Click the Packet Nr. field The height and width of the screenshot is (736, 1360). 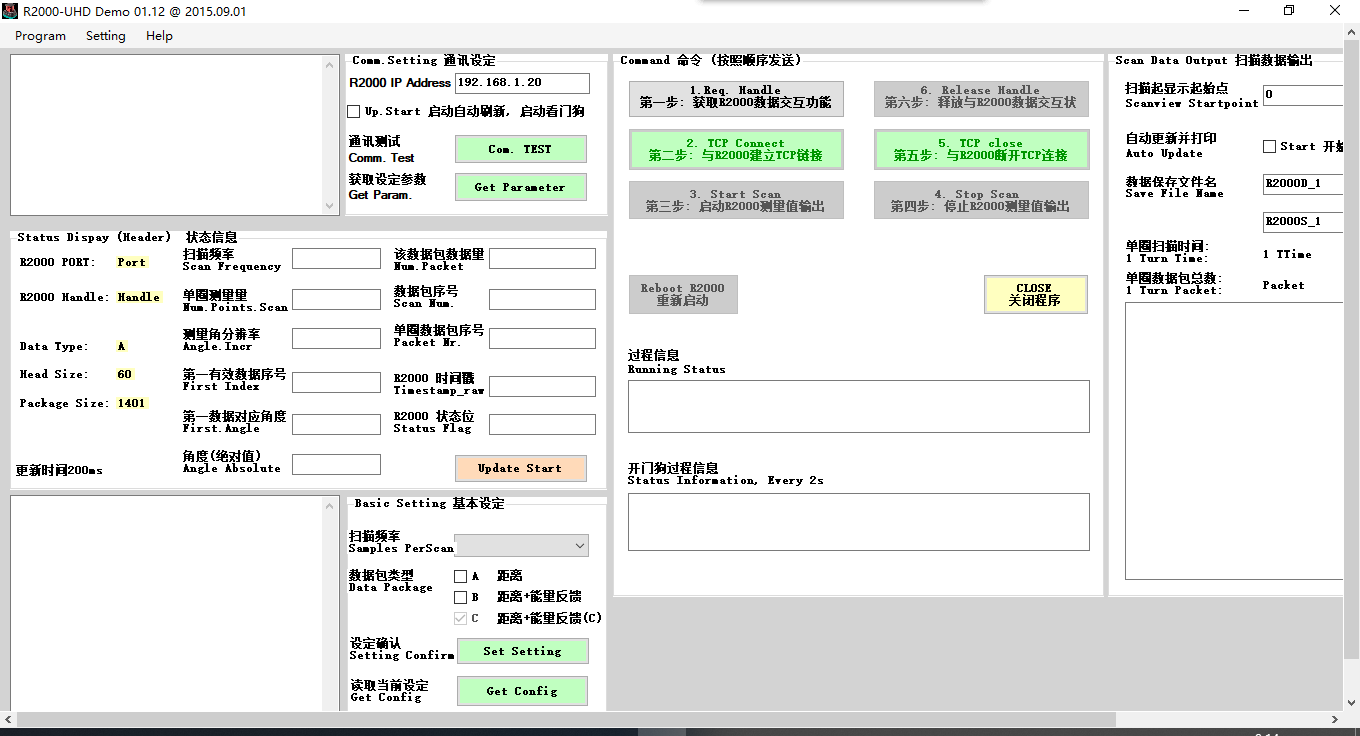pos(542,339)
